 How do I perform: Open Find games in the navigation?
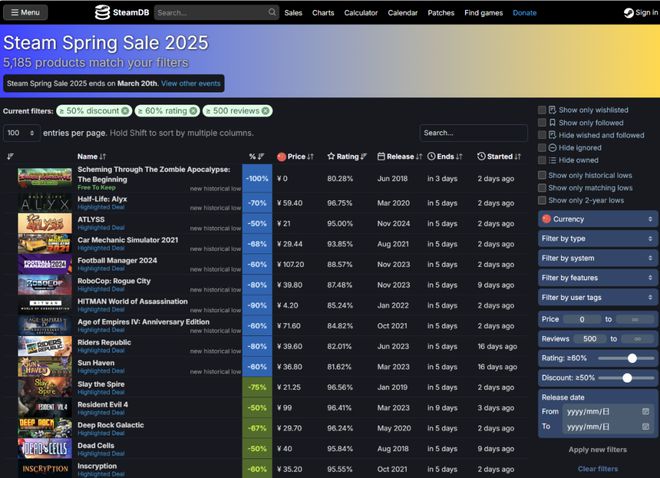pos(484,13)
